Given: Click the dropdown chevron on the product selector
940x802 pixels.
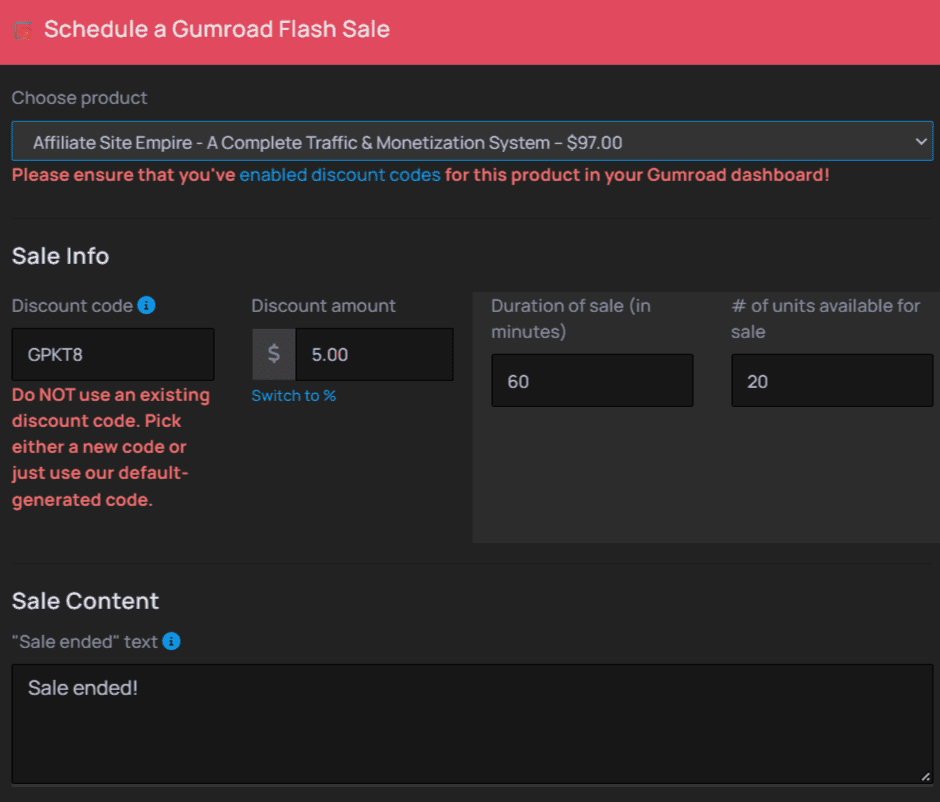Looking at the screenshot, I should [920, 141].
